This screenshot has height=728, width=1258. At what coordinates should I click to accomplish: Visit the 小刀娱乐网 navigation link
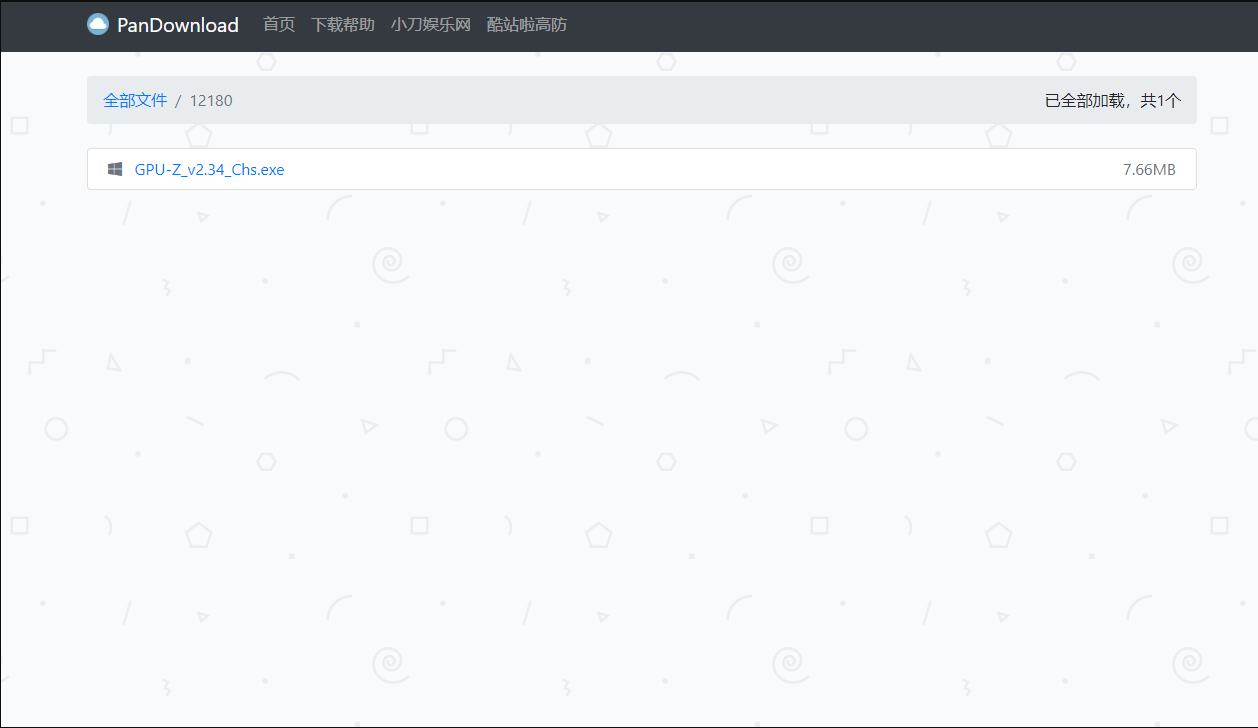[430, 25]
